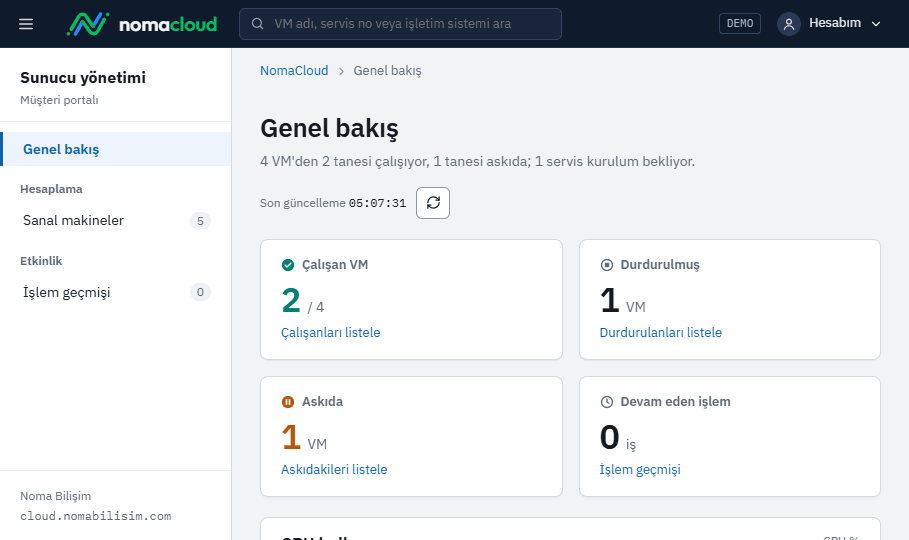The width and height of the screenshot is (909, 540).
Task: Open the hamburger navigation menu
Action: point(26,24)
